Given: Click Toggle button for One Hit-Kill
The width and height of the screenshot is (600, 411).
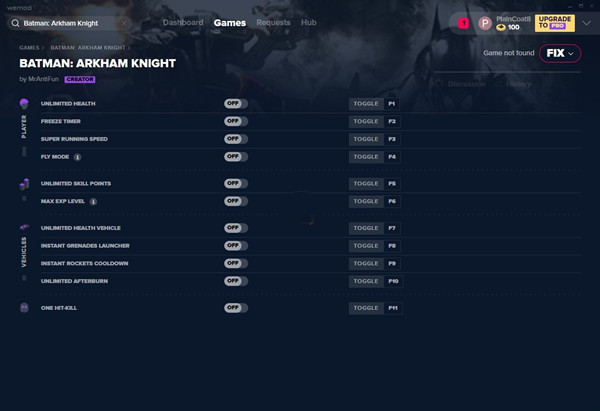Looking at the screenshot, I should (x=366, y=308).
